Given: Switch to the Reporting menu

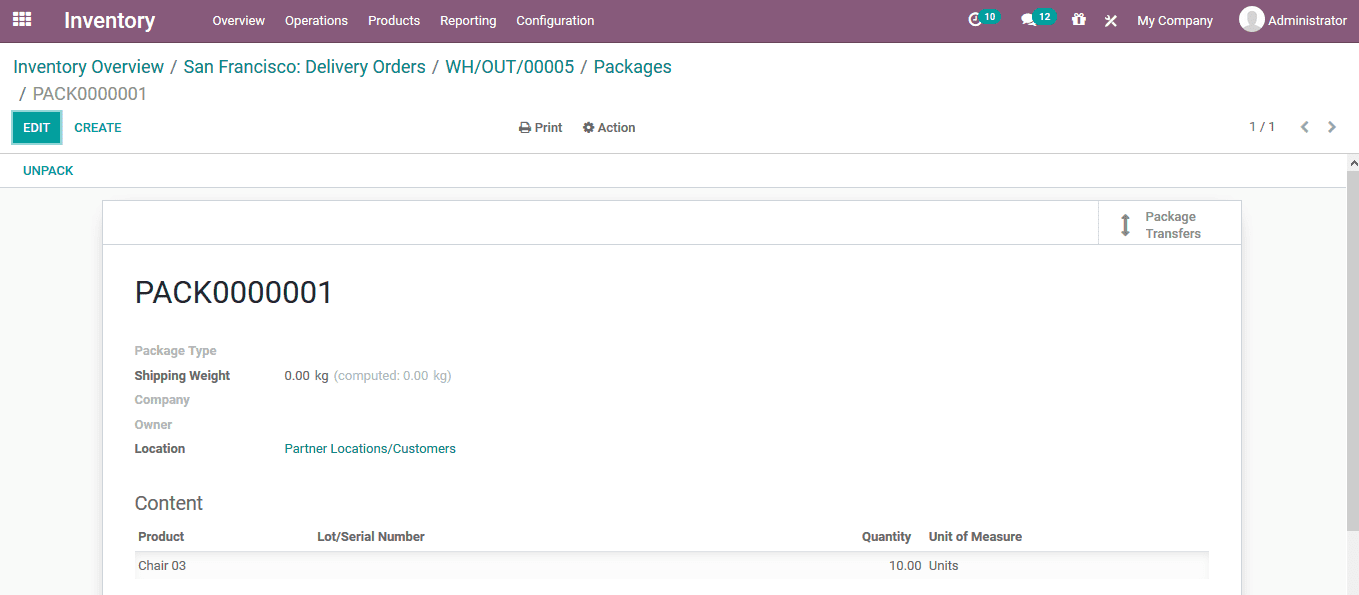Looking at the screenshot, I should (x=468, y=20).
